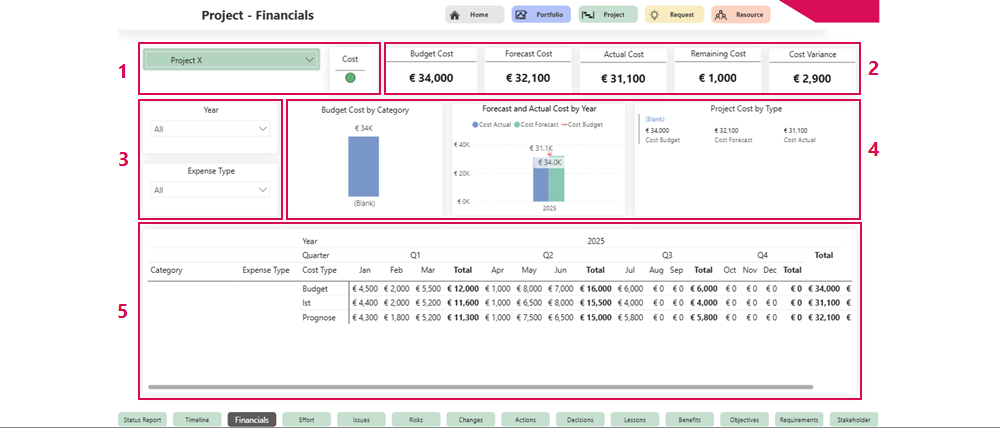Click the Cost Variance card
The image size is (1000, 428).
[812, 68]
